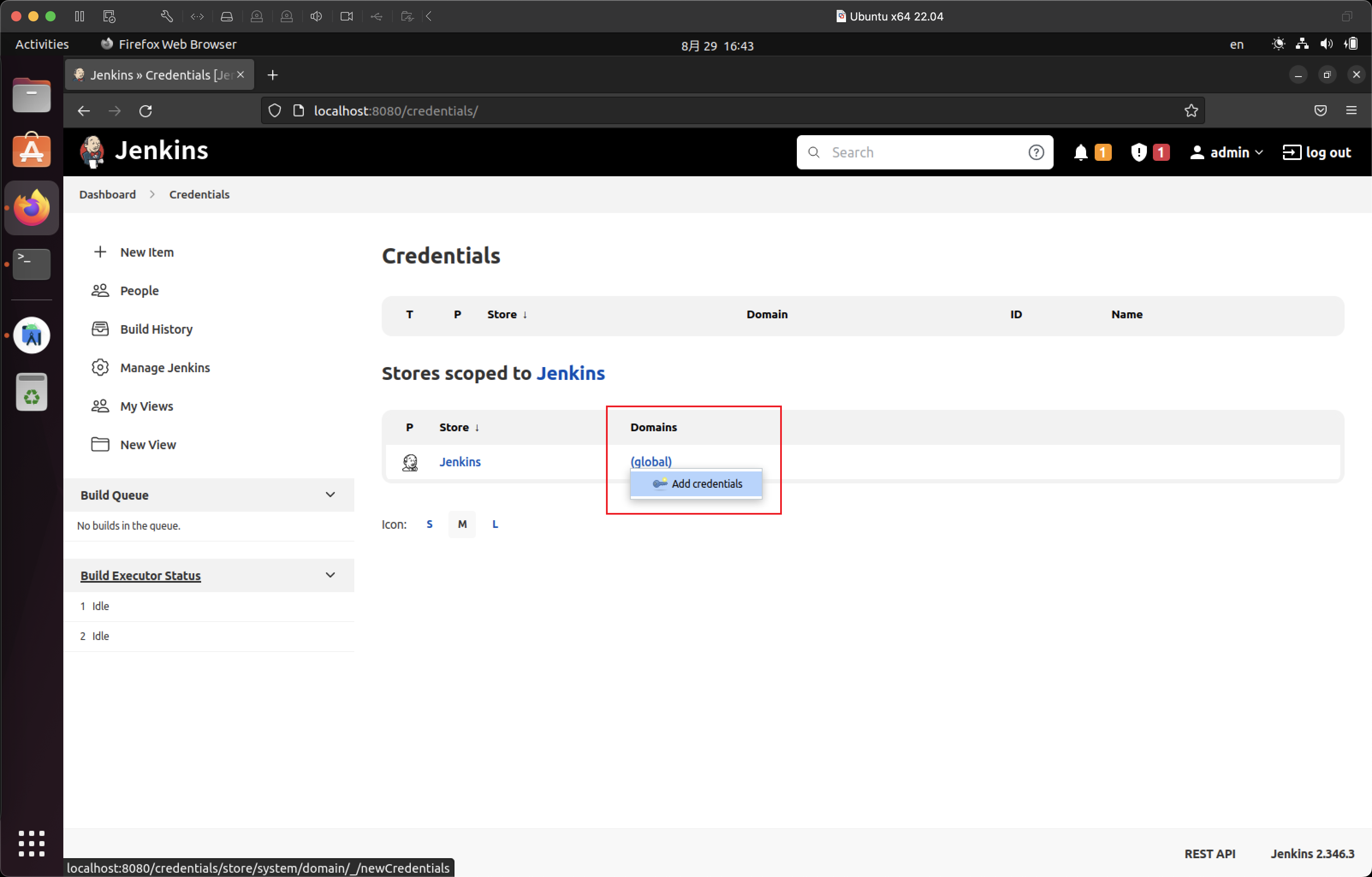Click the Manage Jenkins gear icon

100,367
